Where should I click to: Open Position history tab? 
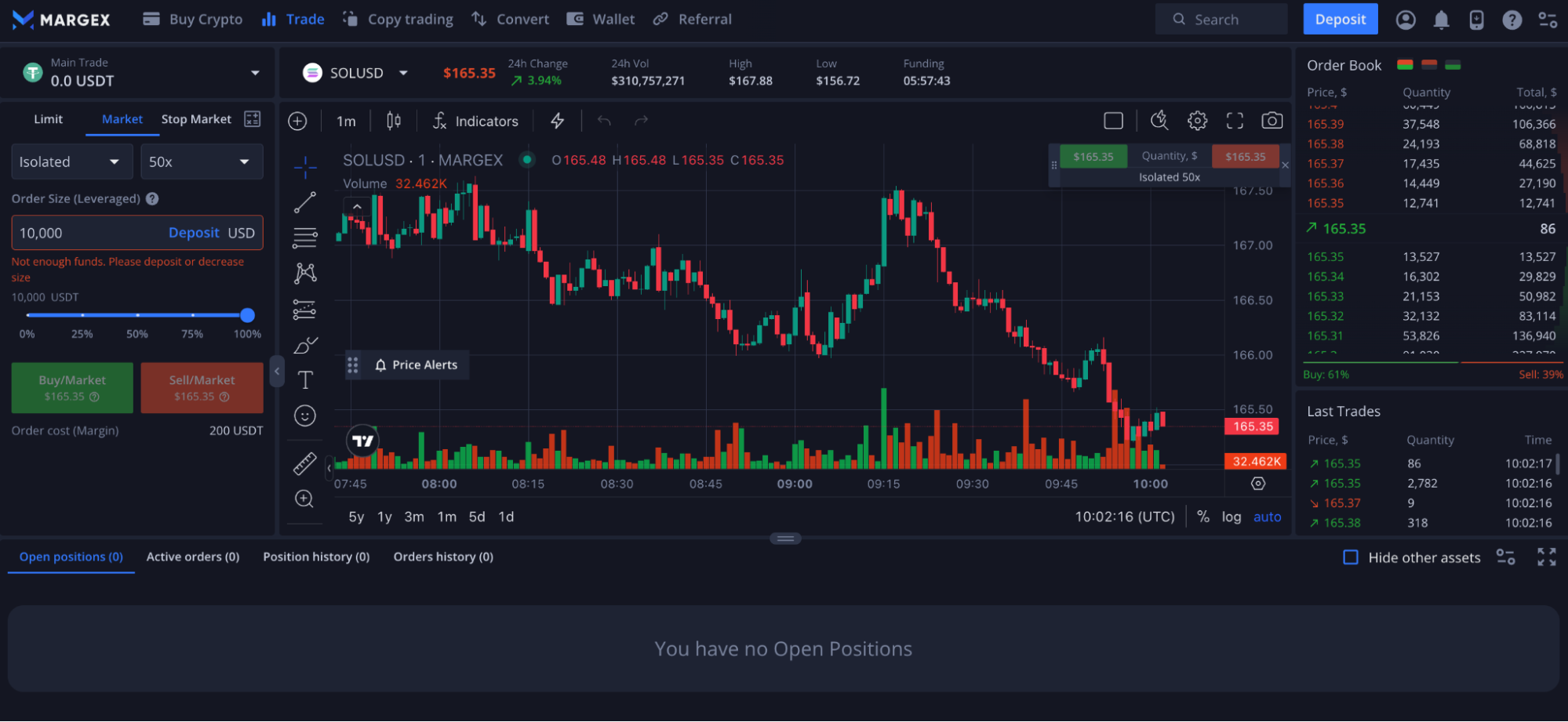tap(316, 557)
